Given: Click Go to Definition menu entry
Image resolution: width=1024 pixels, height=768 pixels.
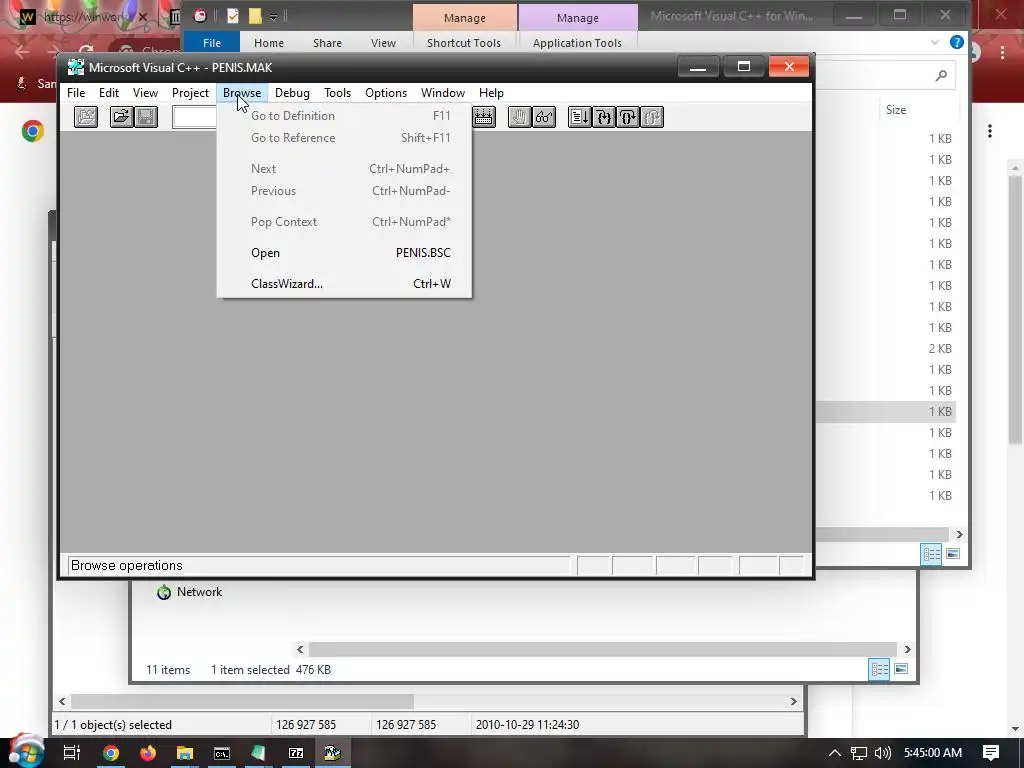Looking at the screenshot, I should [344, 116].
